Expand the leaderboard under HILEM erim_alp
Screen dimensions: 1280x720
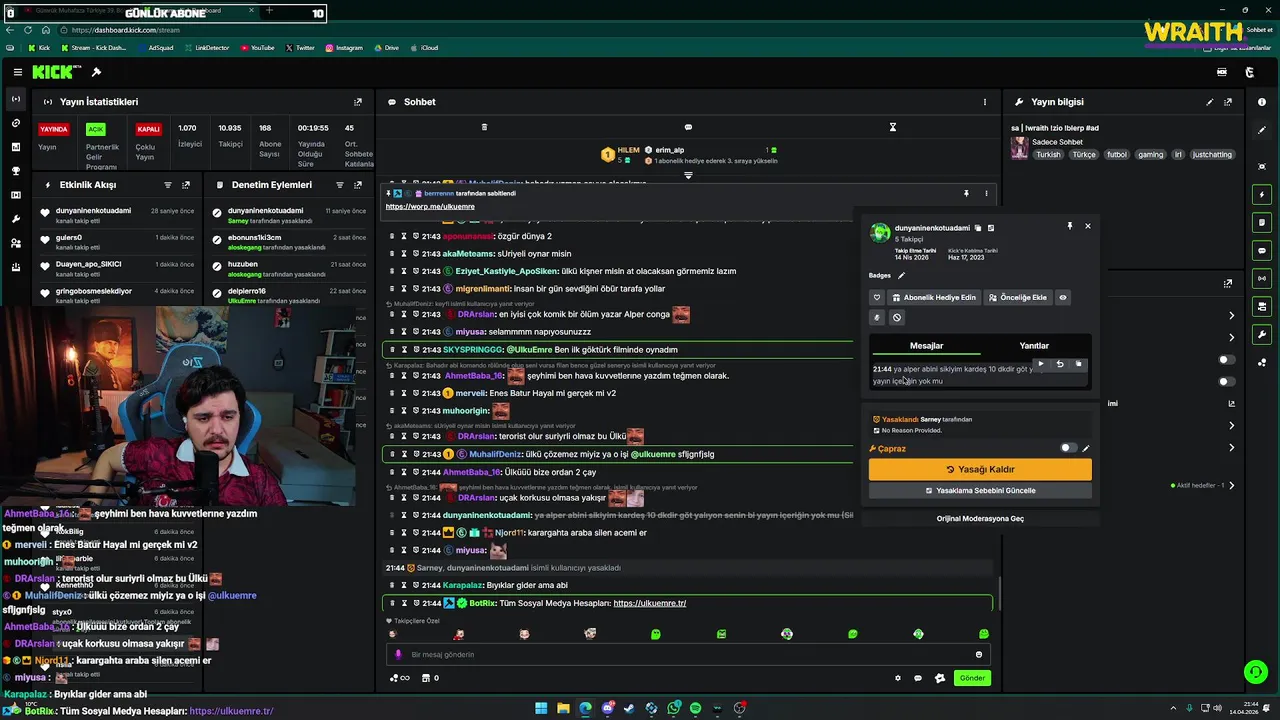point(688,175)
